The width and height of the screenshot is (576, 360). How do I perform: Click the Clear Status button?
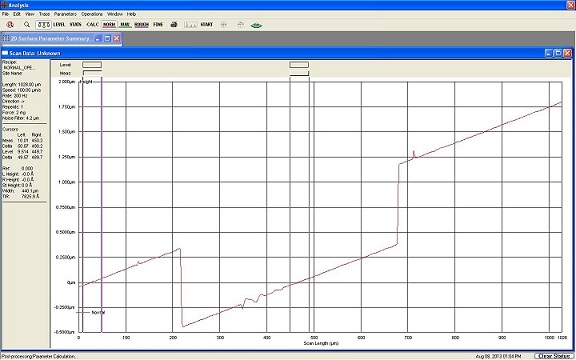coord(554,356)
